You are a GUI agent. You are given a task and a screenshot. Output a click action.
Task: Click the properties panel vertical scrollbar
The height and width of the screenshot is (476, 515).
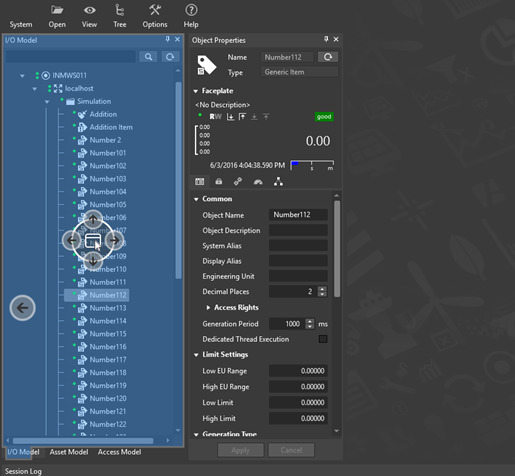click(x=337, y=249)
